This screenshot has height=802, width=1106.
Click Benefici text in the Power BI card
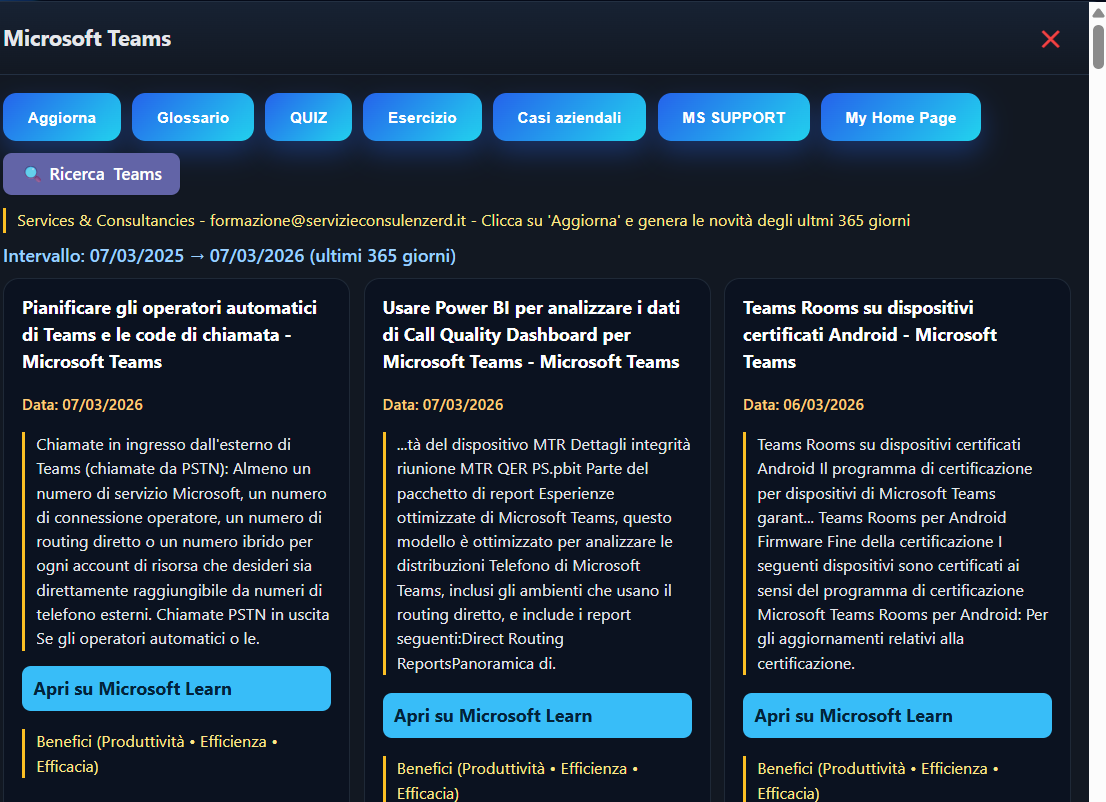tap(517, 780)
